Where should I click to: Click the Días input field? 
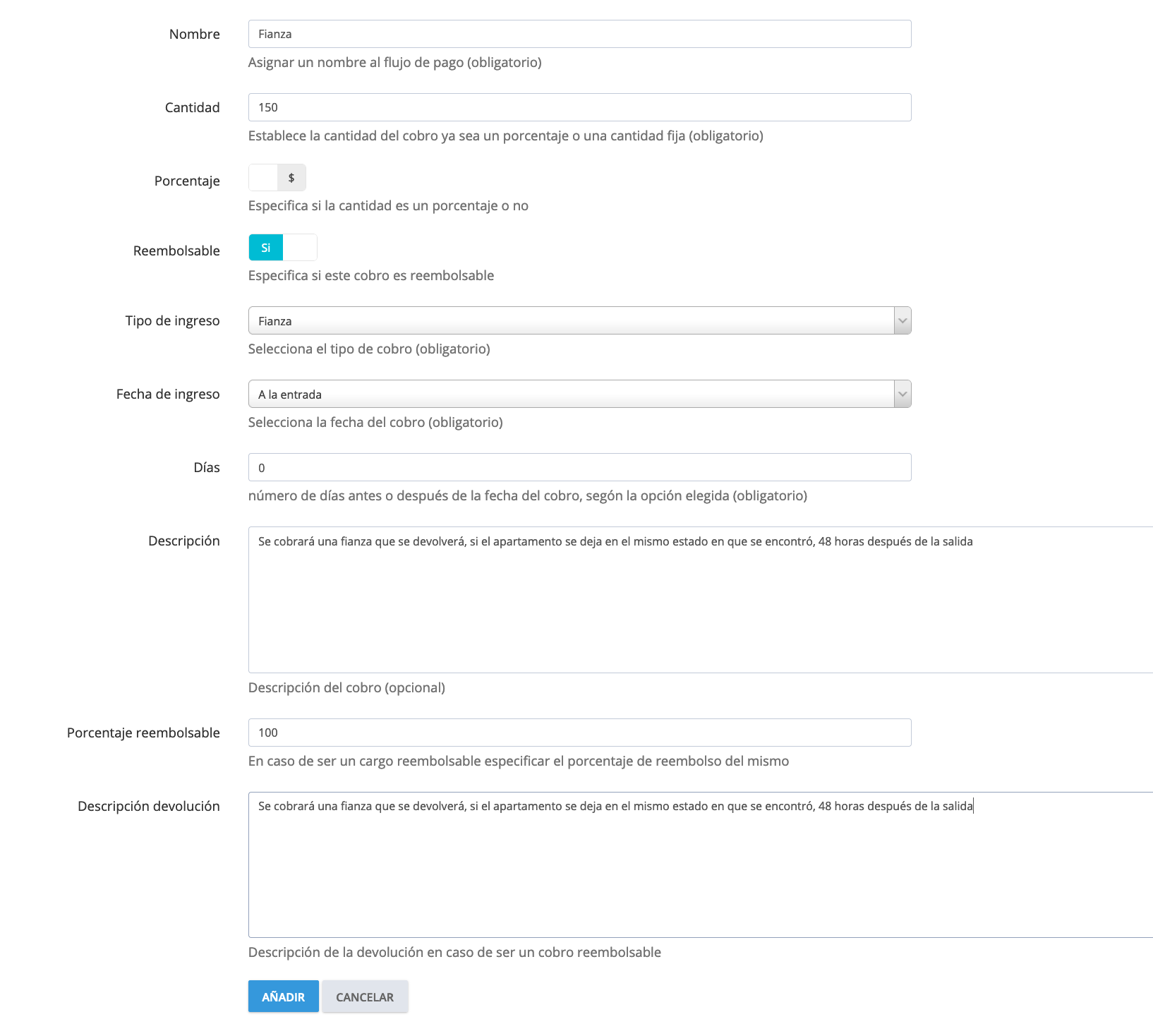click(x=579, y=468)
